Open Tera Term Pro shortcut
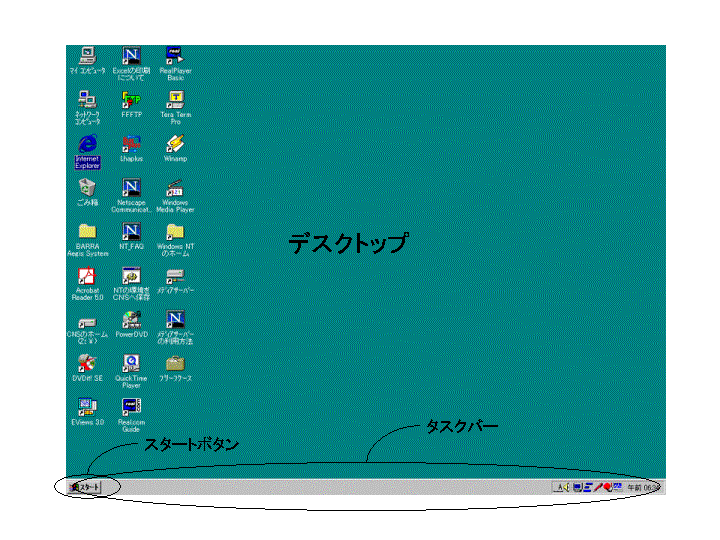 (x=175, y=99)
